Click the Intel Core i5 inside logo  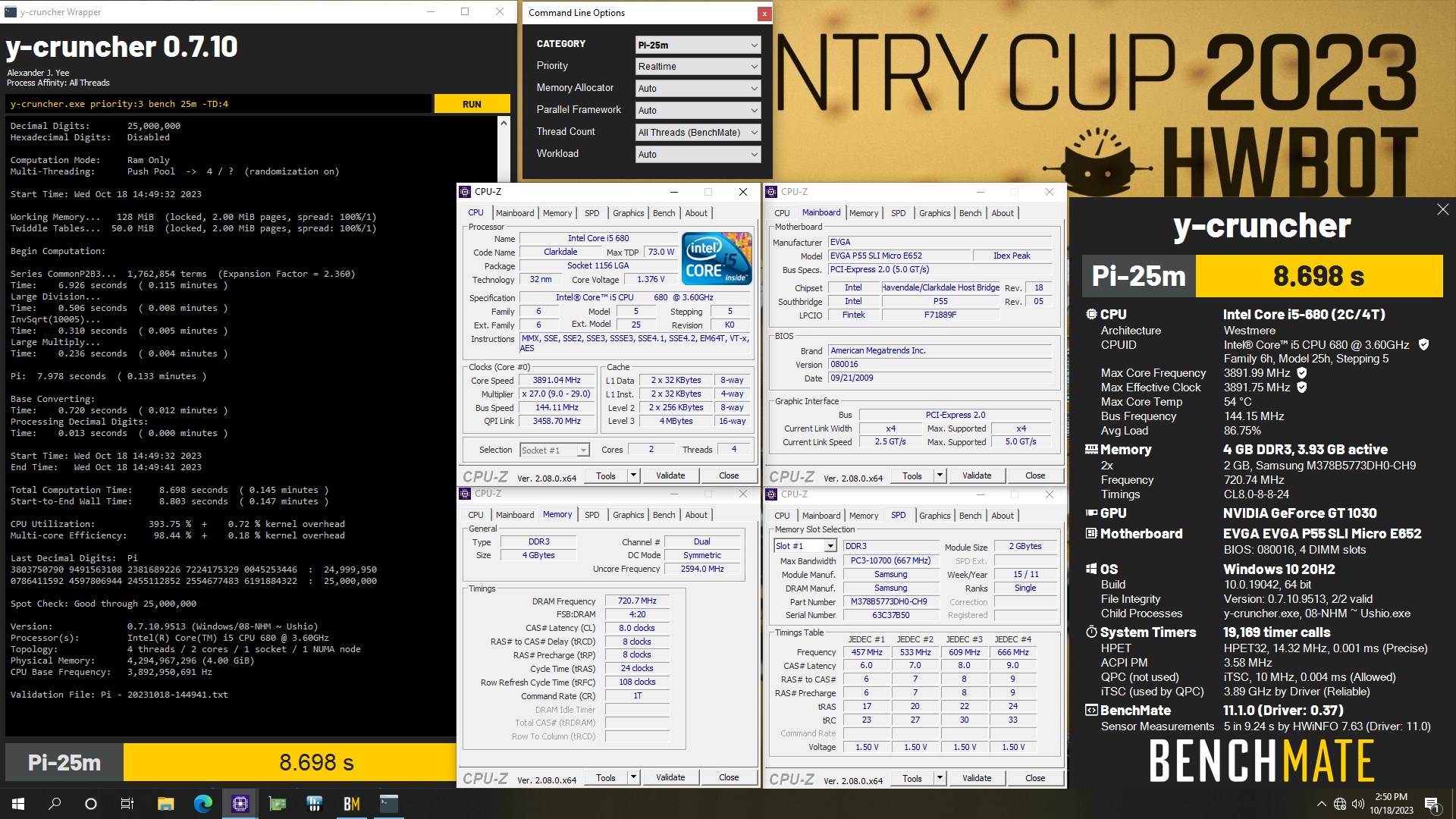(x=717, y=259)
